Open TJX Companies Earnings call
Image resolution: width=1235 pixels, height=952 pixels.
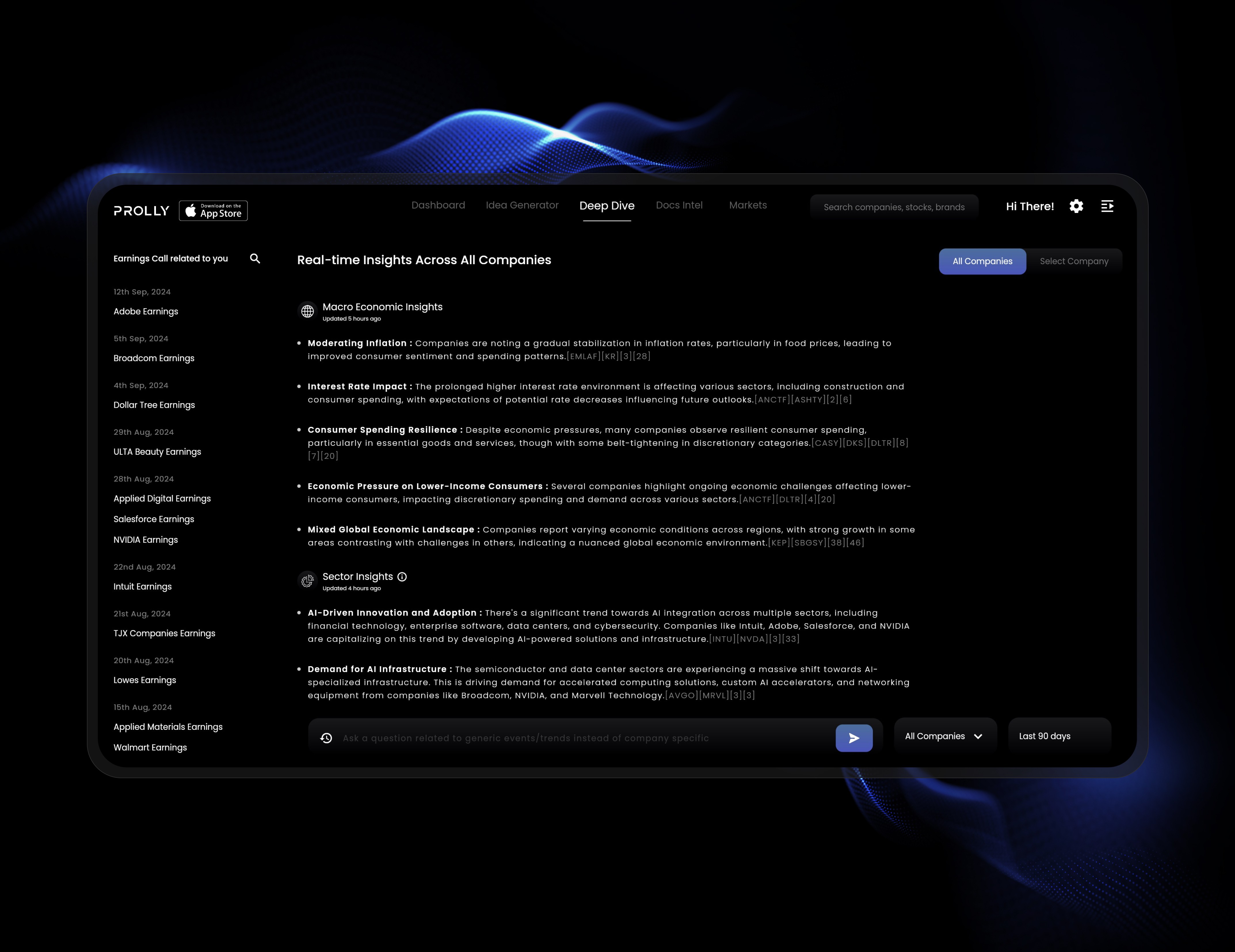tap(165, 633)
